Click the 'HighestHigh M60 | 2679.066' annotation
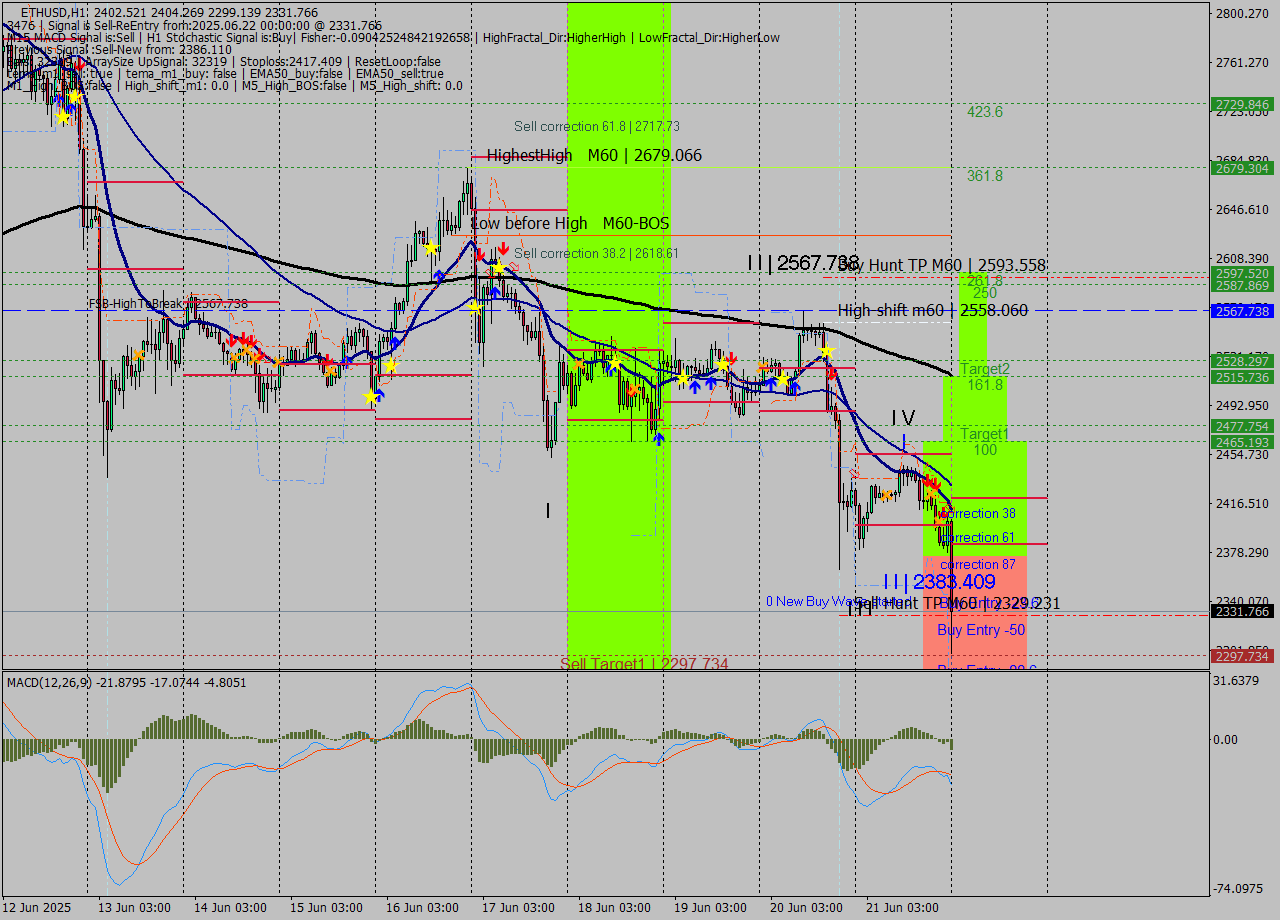 tap(594, 155)
